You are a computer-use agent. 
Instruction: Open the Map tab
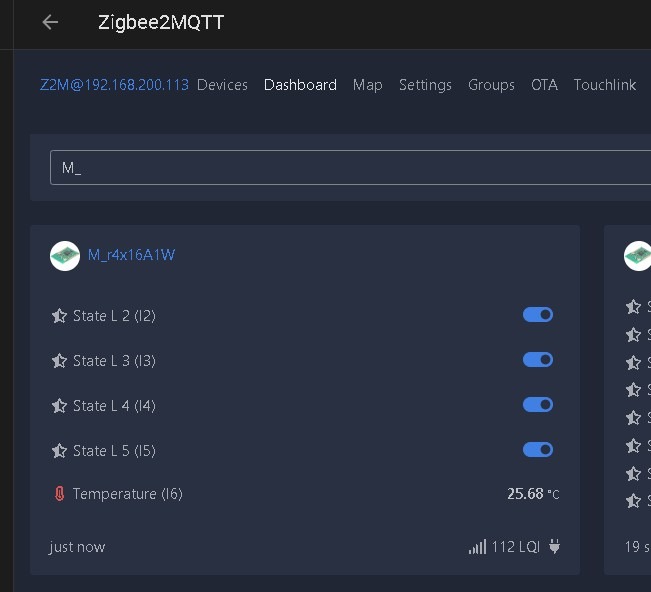(x=367, y=85)
